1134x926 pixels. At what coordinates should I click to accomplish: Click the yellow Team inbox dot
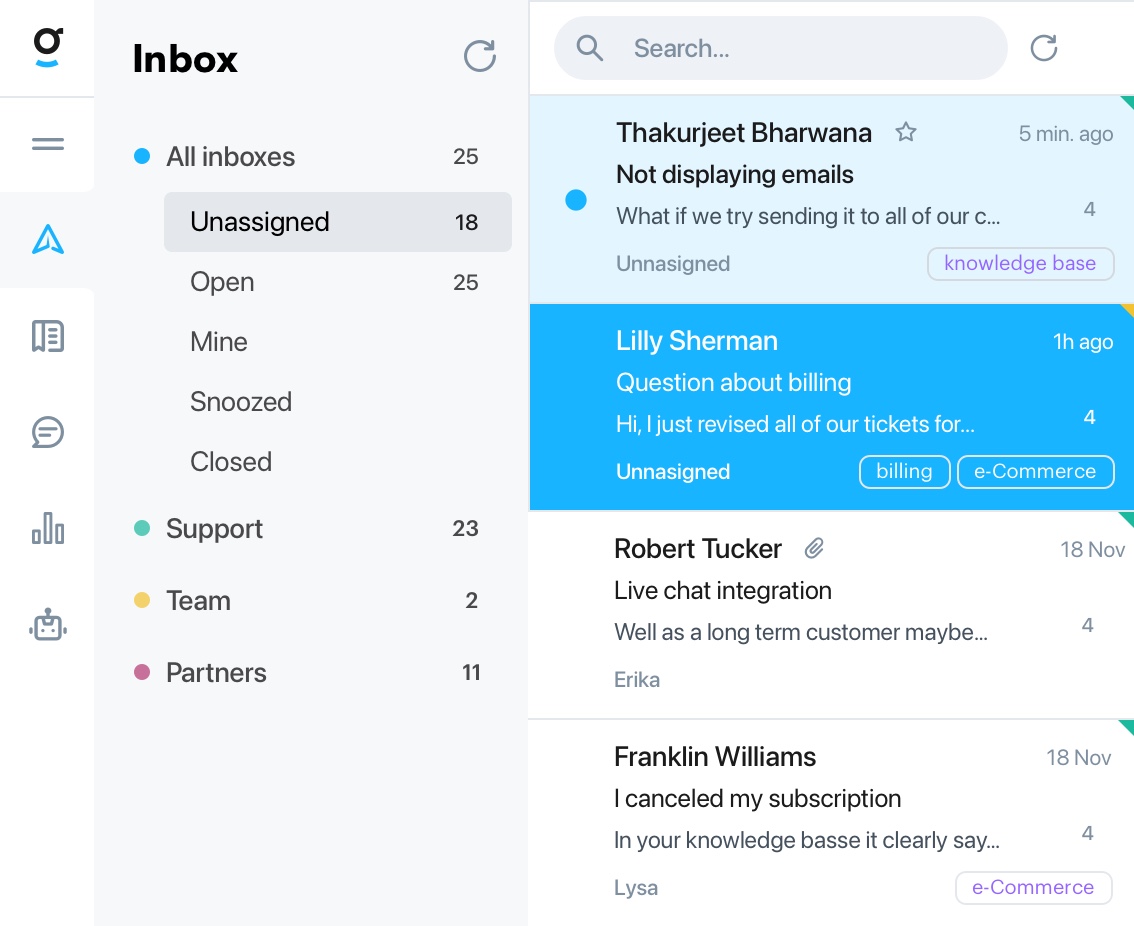click(142, 600)
